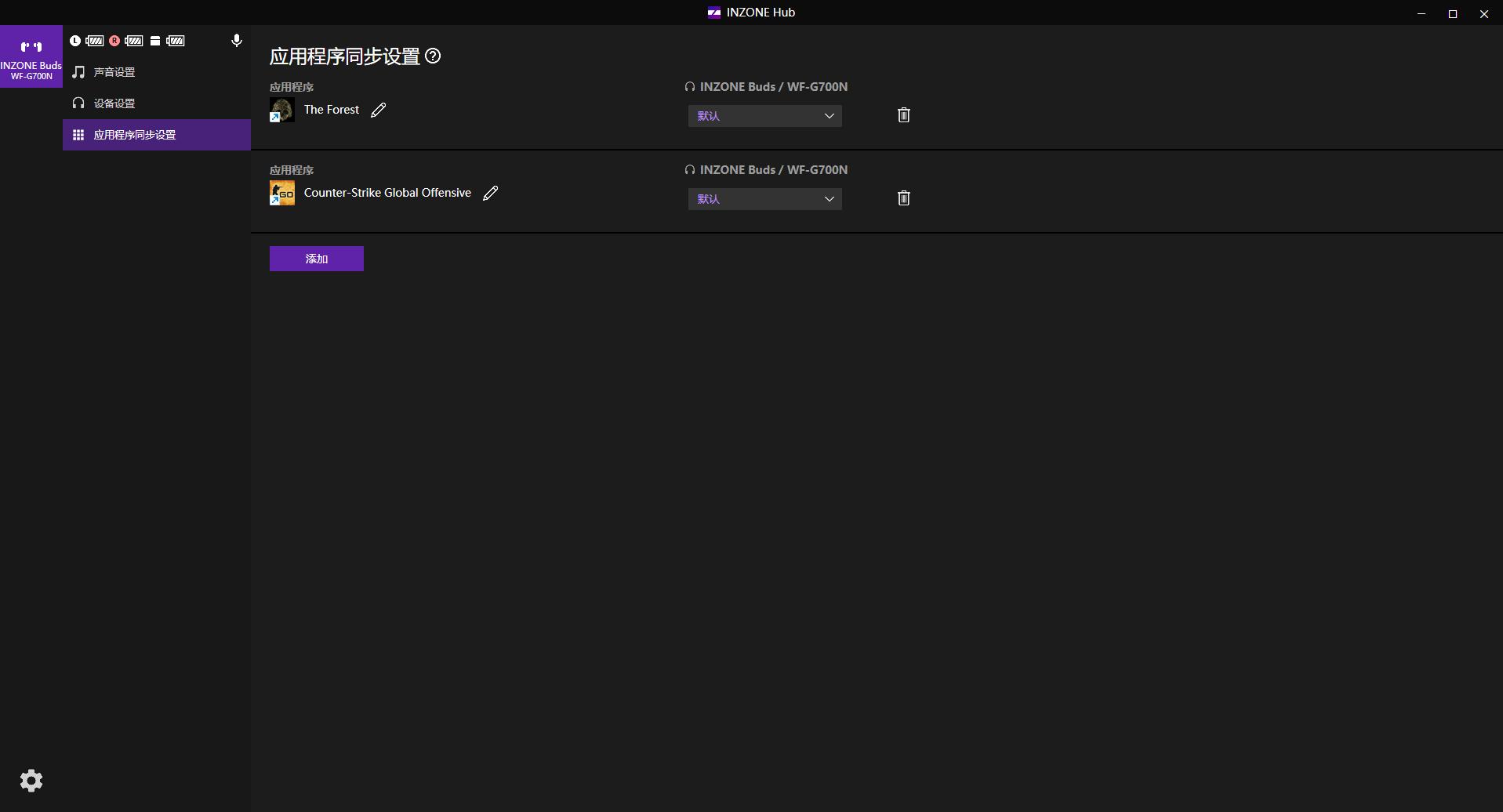The image size is (1503, 812).
Task: Go to 声音设置 in the sidebar
Action: pos(157,72)
